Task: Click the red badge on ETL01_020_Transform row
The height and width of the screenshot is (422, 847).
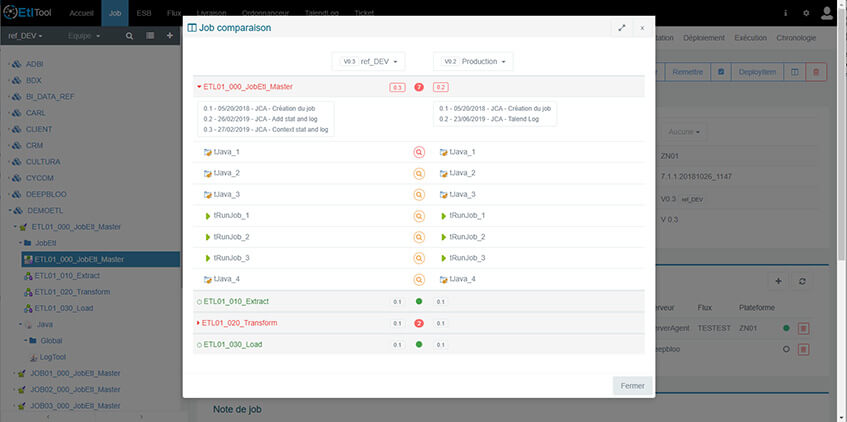Action: click(x=419, y=323)
